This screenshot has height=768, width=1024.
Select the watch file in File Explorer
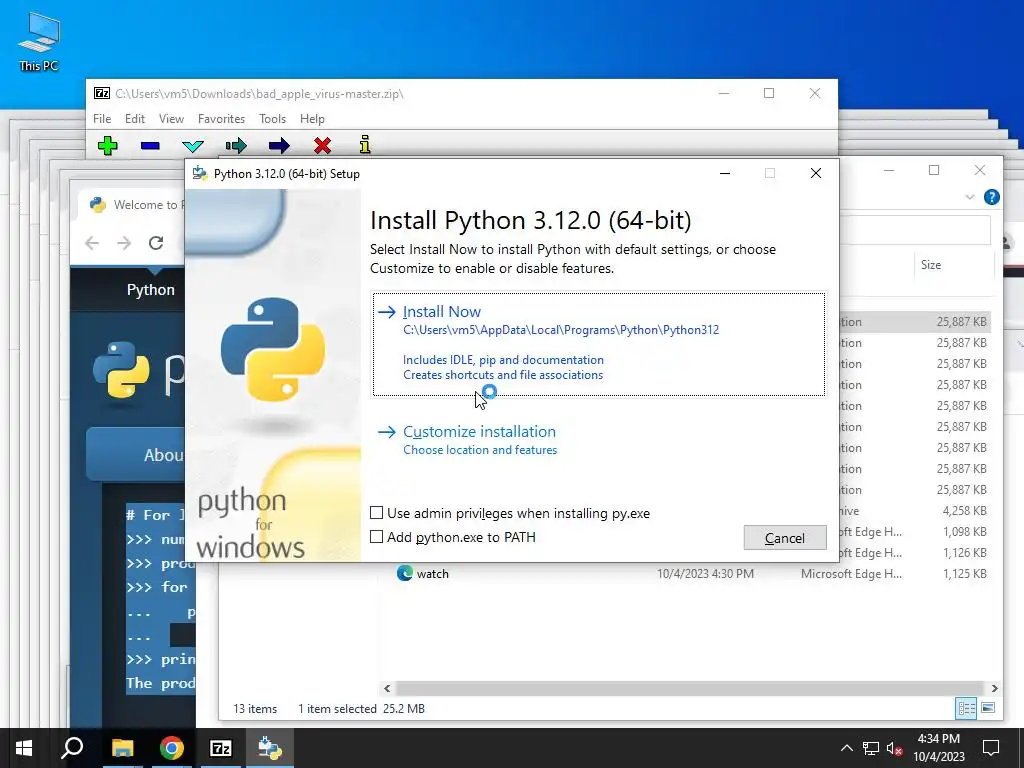(432, 573)
